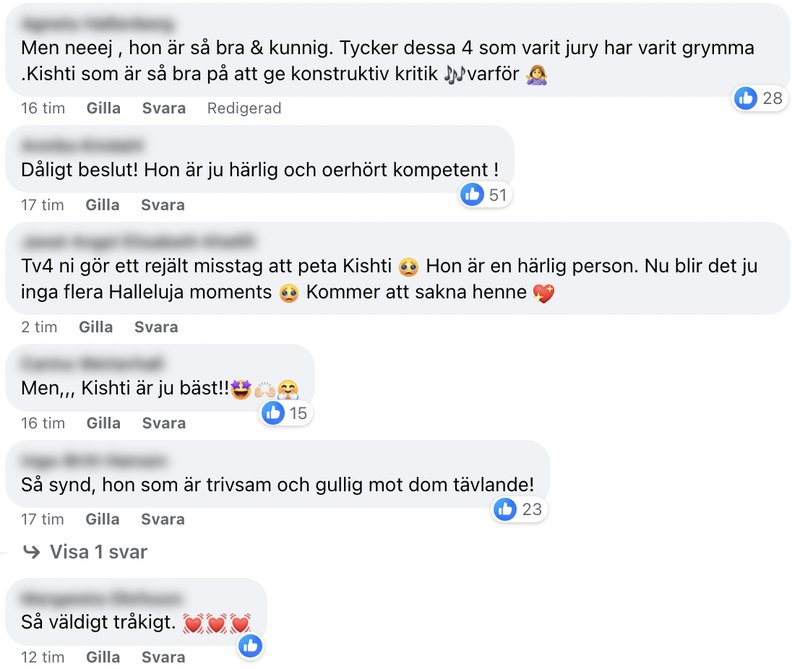Expand 'Visa 1 svar' replies
The width and height of the screenshot is (800, 669).
98,552
